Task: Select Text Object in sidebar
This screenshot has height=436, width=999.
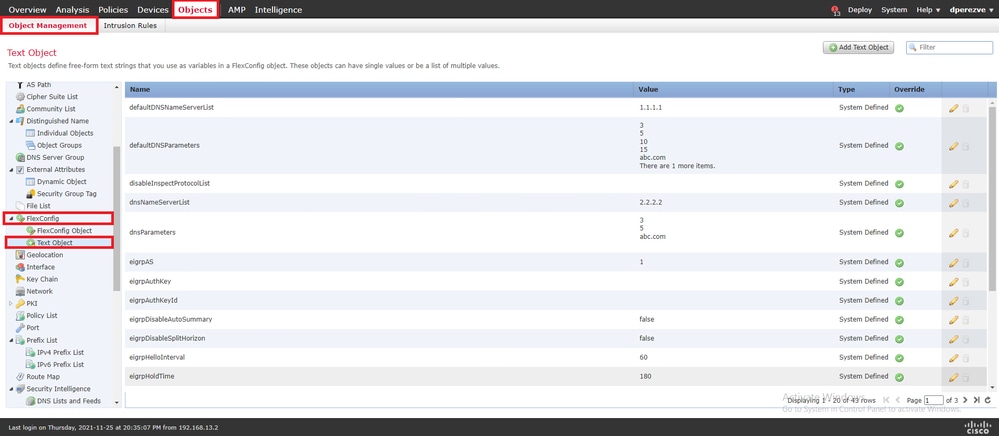Action: tap(54, 243)
